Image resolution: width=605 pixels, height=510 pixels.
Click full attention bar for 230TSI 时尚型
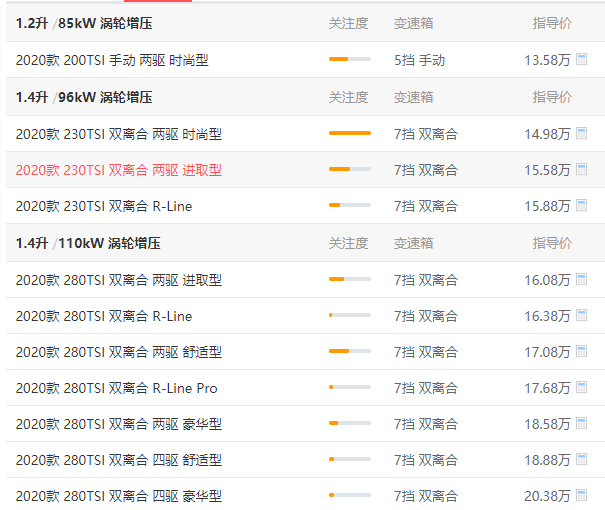click(x=350, y=133)
